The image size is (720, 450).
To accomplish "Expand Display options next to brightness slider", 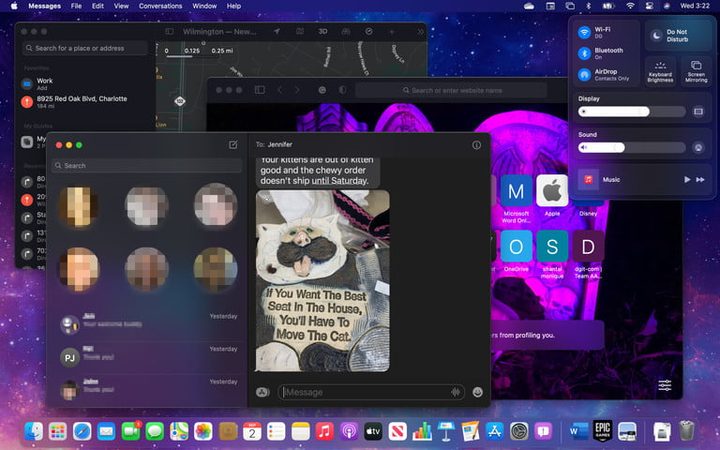I will coord(698,111).
